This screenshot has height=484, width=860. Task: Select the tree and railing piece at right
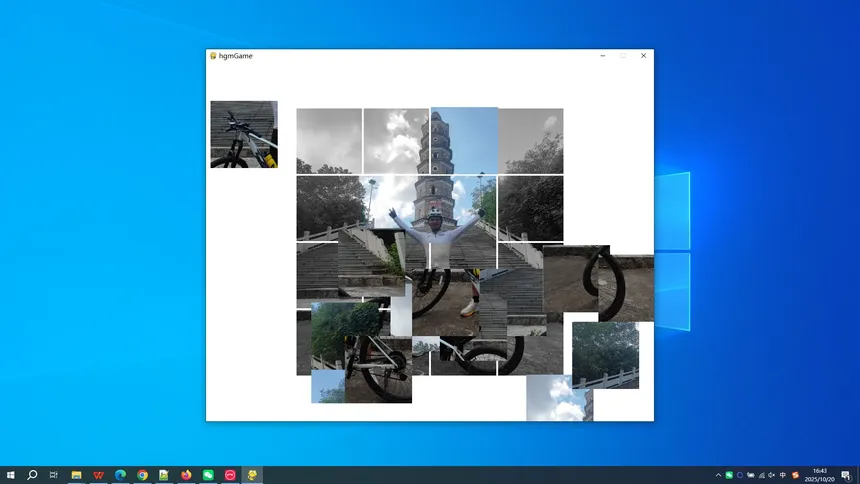coord(605,354)
